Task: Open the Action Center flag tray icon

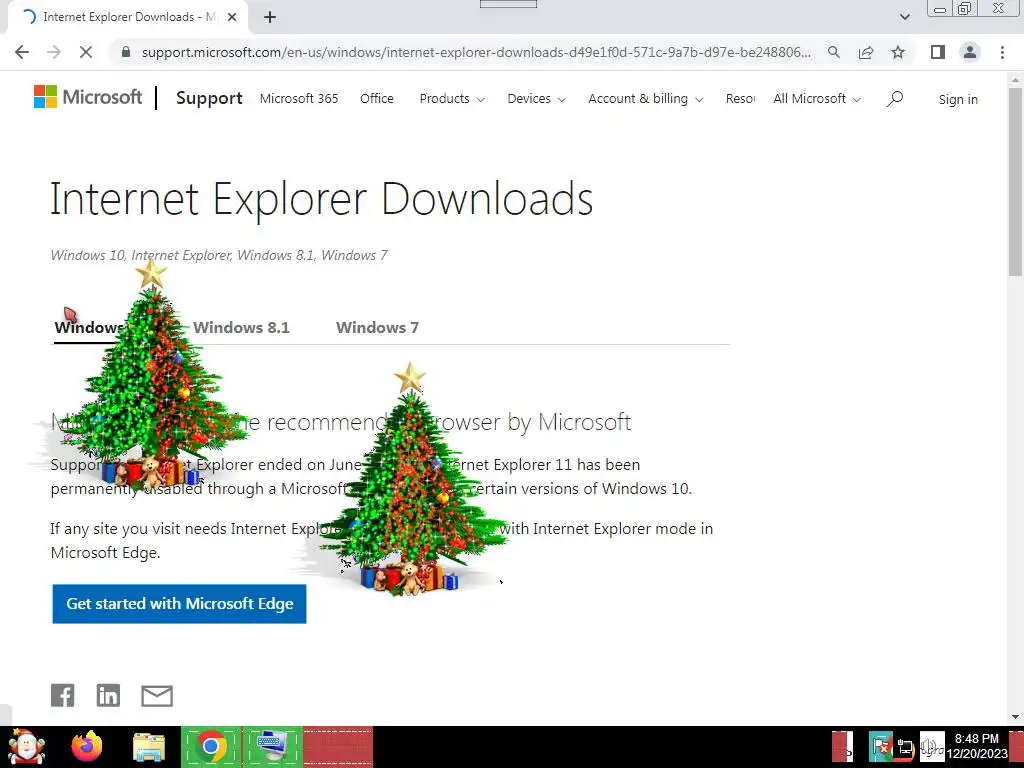Action: [881, 746]
